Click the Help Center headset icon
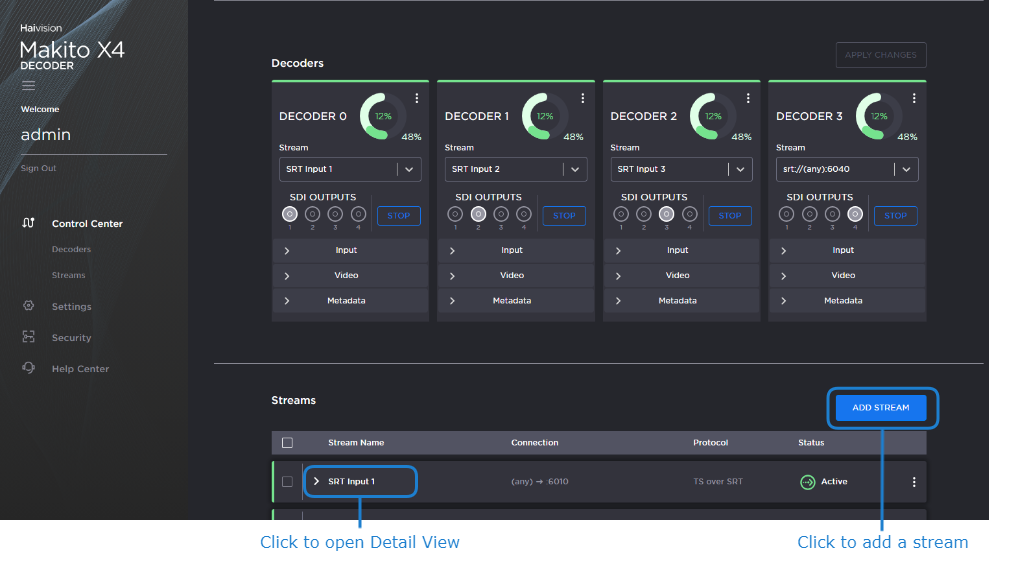 28,368
